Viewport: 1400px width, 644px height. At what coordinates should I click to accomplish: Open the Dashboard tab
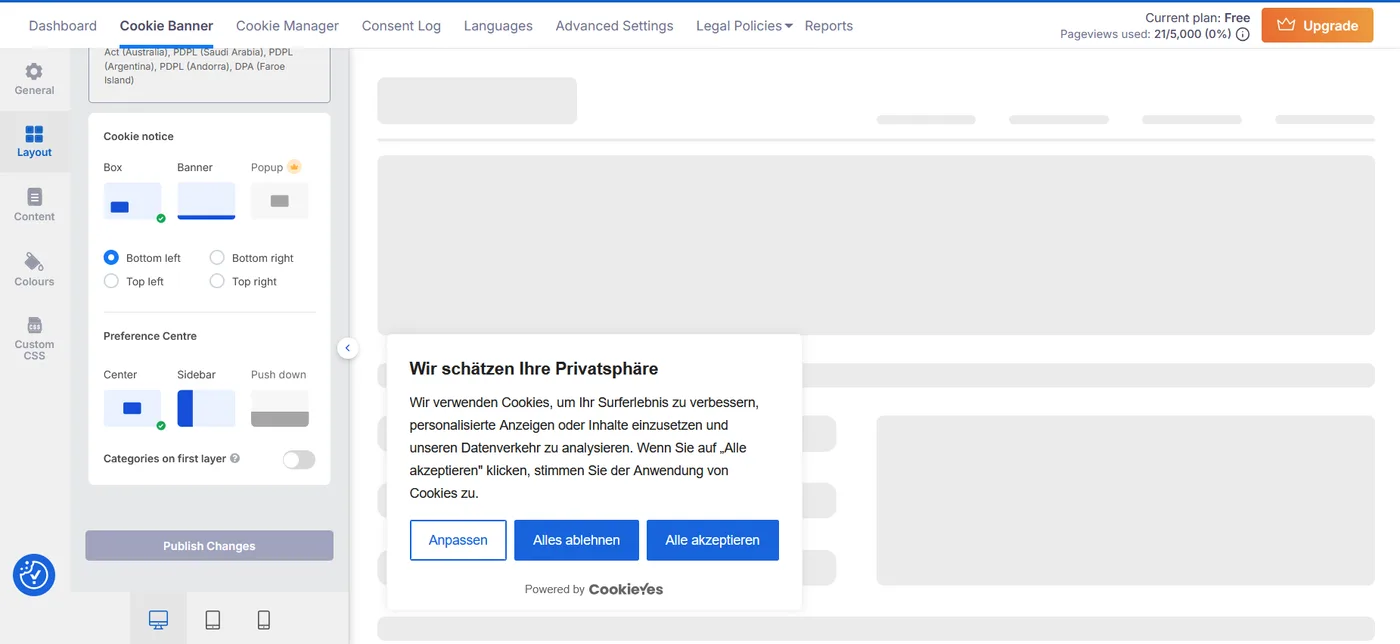pos(63,26)
